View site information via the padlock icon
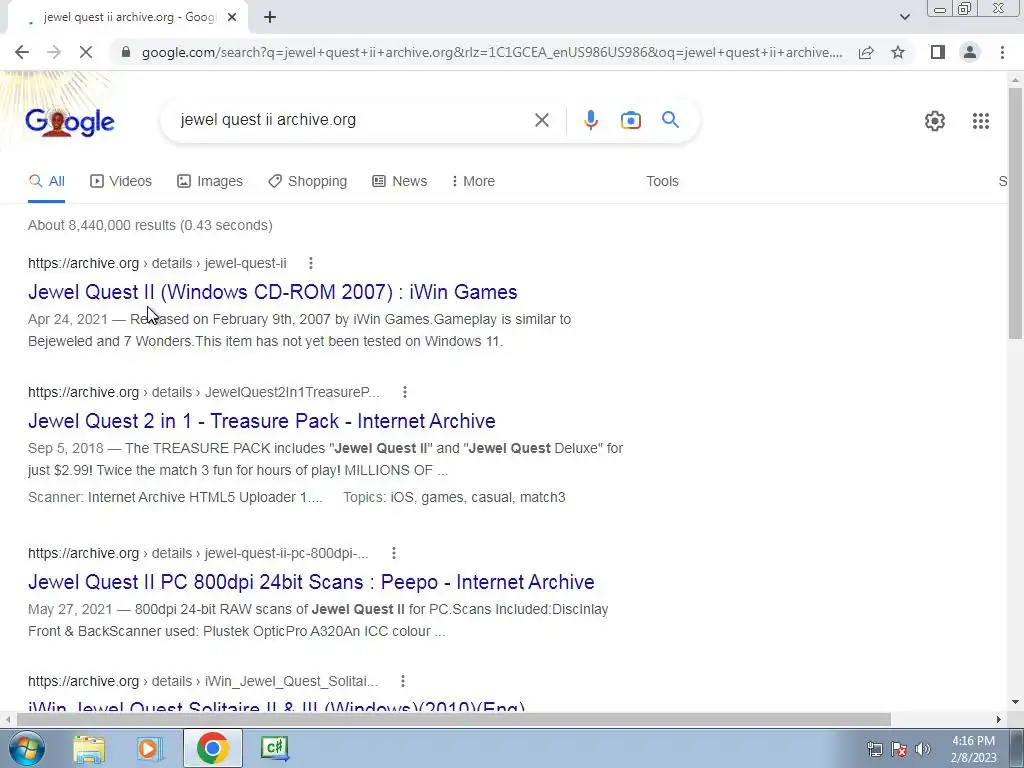The width and height of the screenshot is (1024, 768). [126, 52]
